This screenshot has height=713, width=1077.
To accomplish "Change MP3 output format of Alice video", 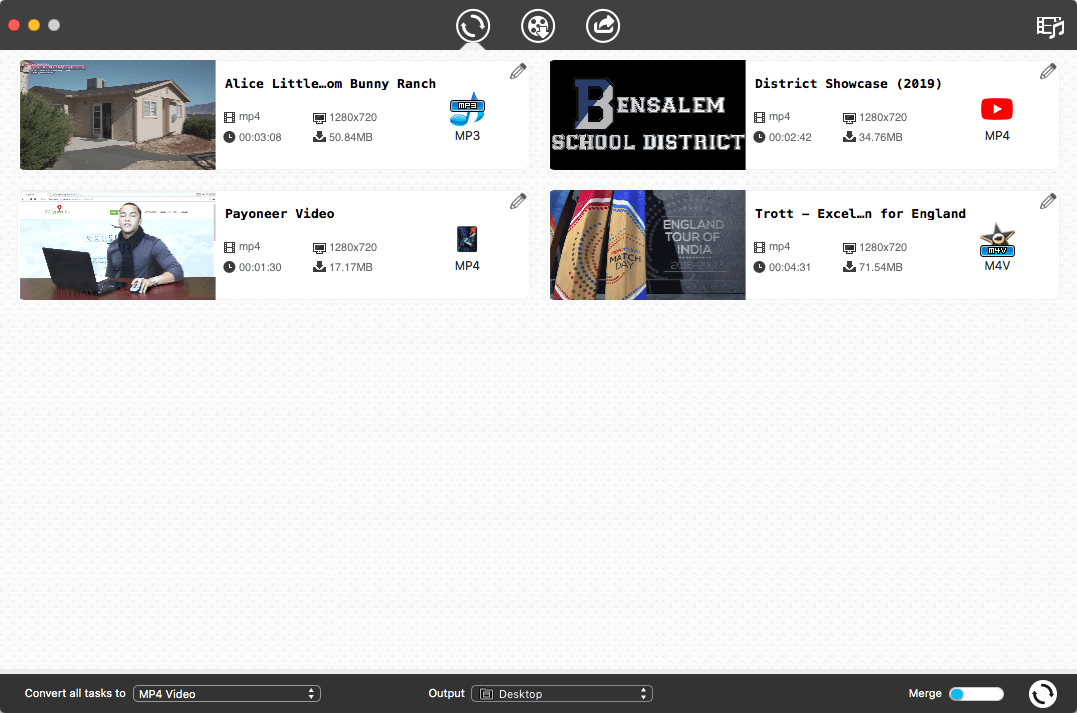I will [467, 109].
